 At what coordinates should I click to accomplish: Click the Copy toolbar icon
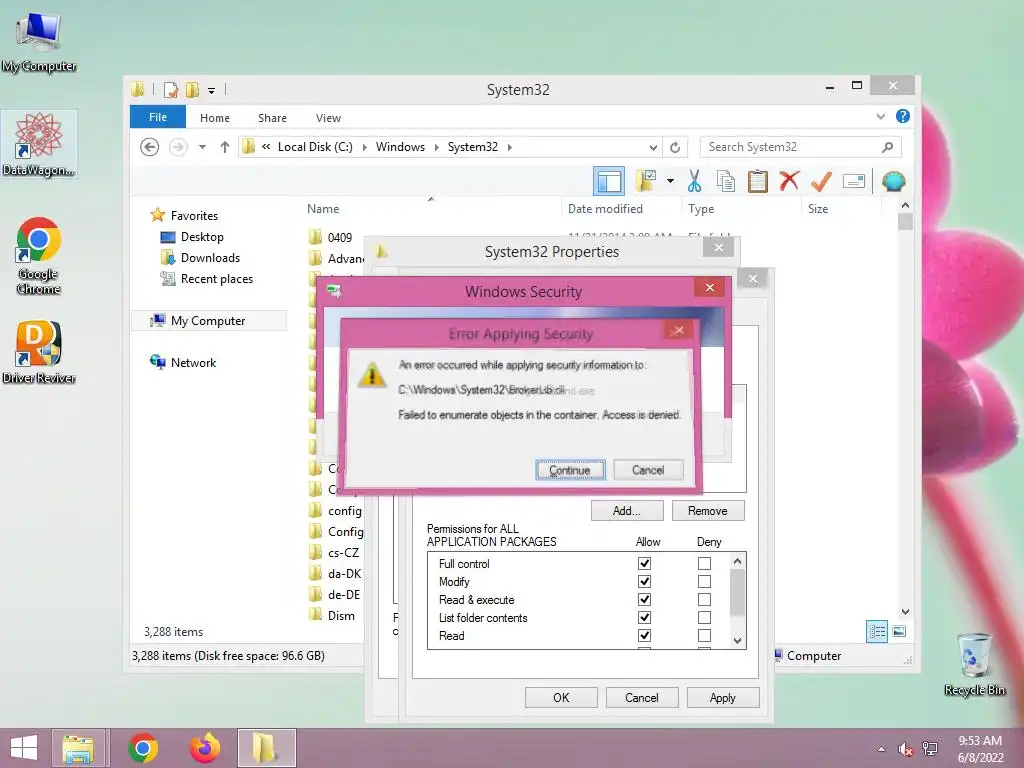click(726, 181)
